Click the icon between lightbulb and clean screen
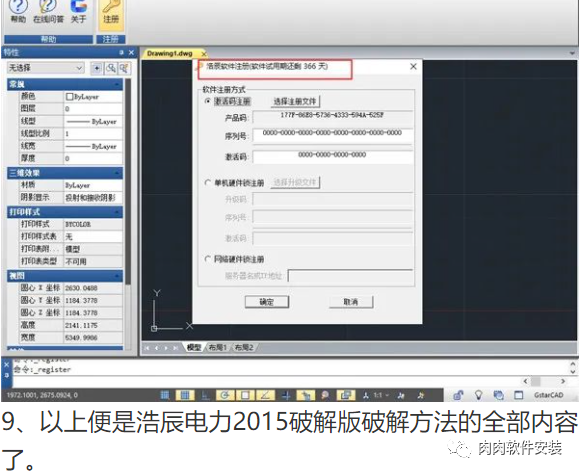The width and height of the screenshot is (580, 474). [498, 395]
